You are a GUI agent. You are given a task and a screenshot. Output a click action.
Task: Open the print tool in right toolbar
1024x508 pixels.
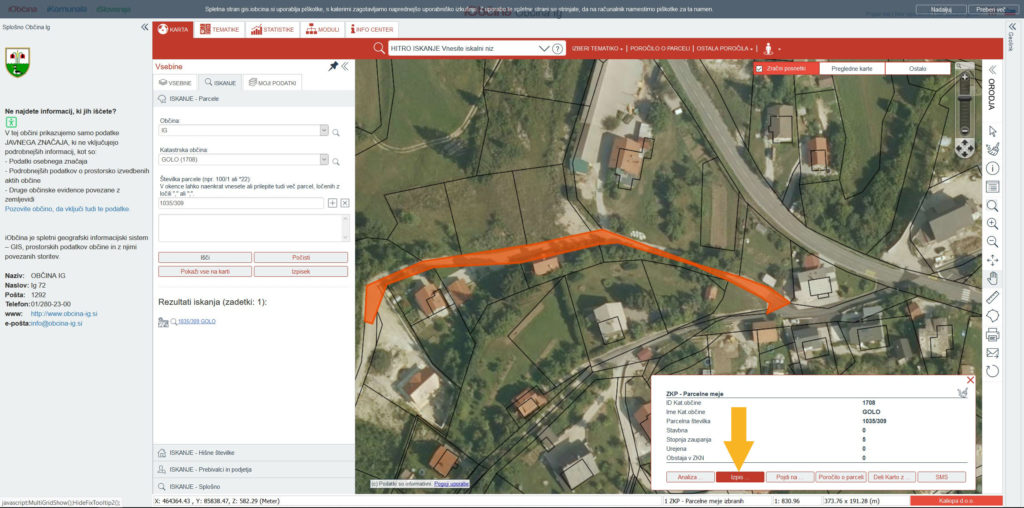[x=993, y=334]
